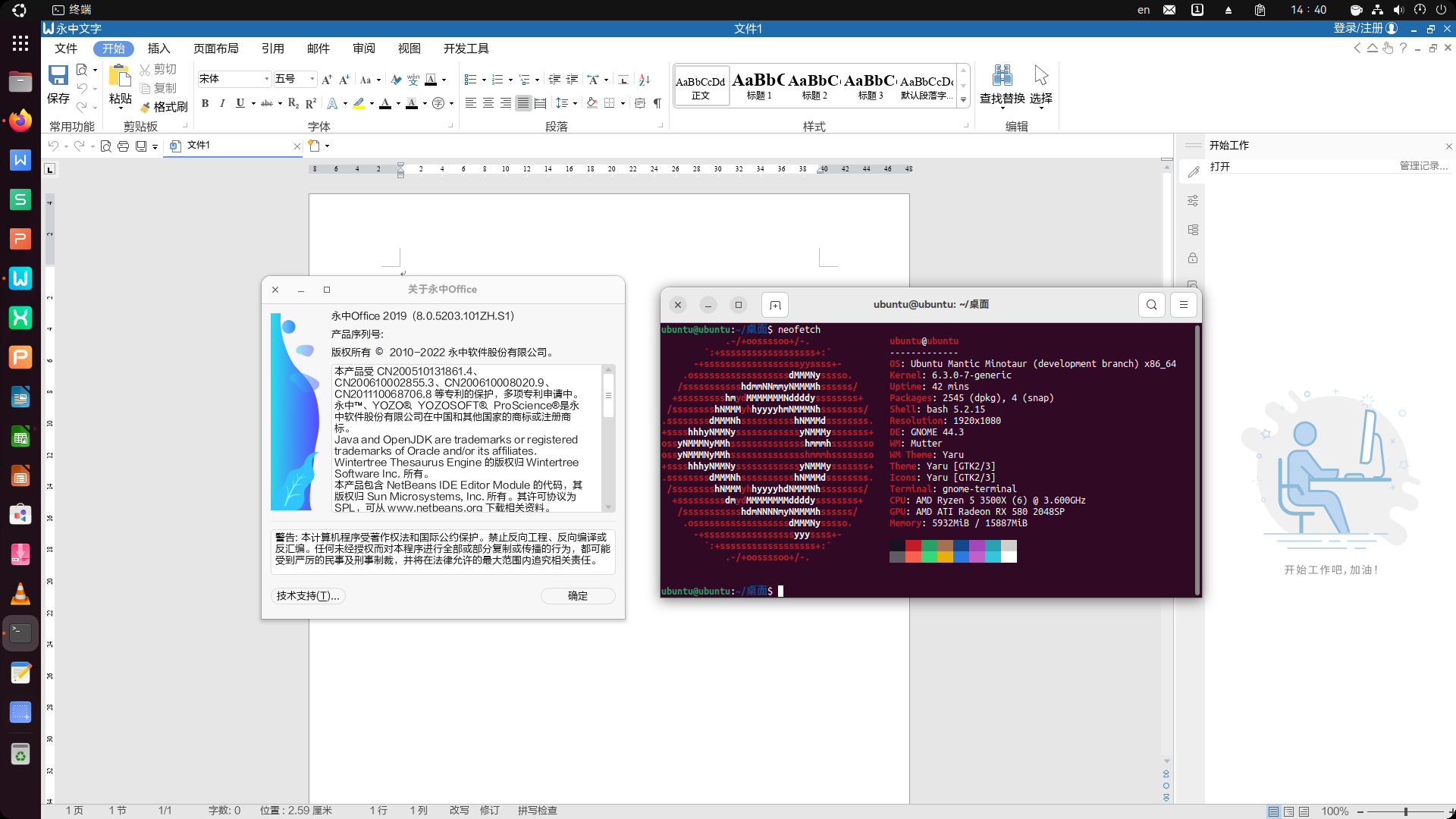Open the dropdown next to the new document icon
This screenshot has height=819, width=1456.
[x=327, y=146]
